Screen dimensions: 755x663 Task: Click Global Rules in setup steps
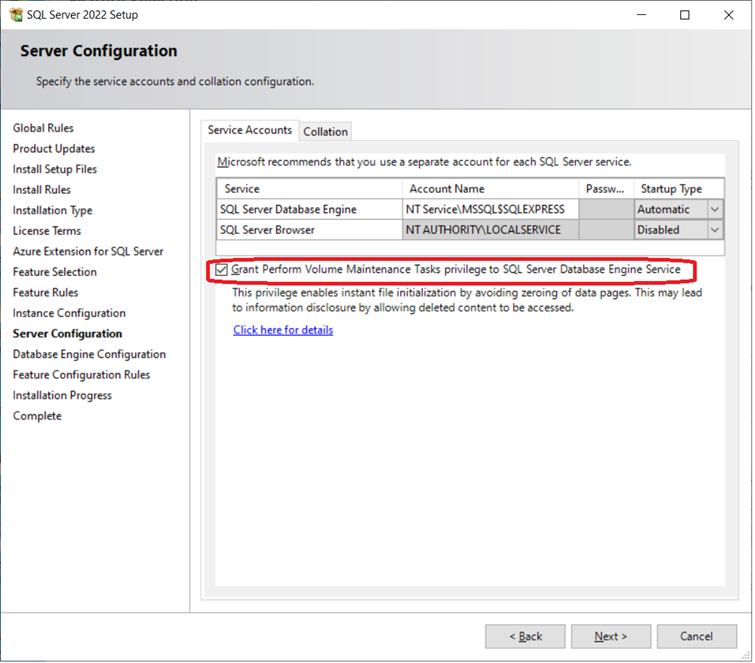tap(43, 129)
